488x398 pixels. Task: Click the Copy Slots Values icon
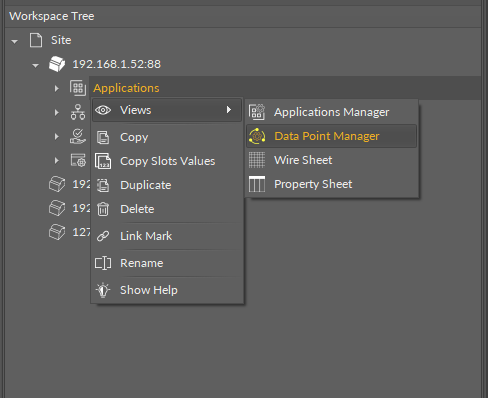(103, 161)
